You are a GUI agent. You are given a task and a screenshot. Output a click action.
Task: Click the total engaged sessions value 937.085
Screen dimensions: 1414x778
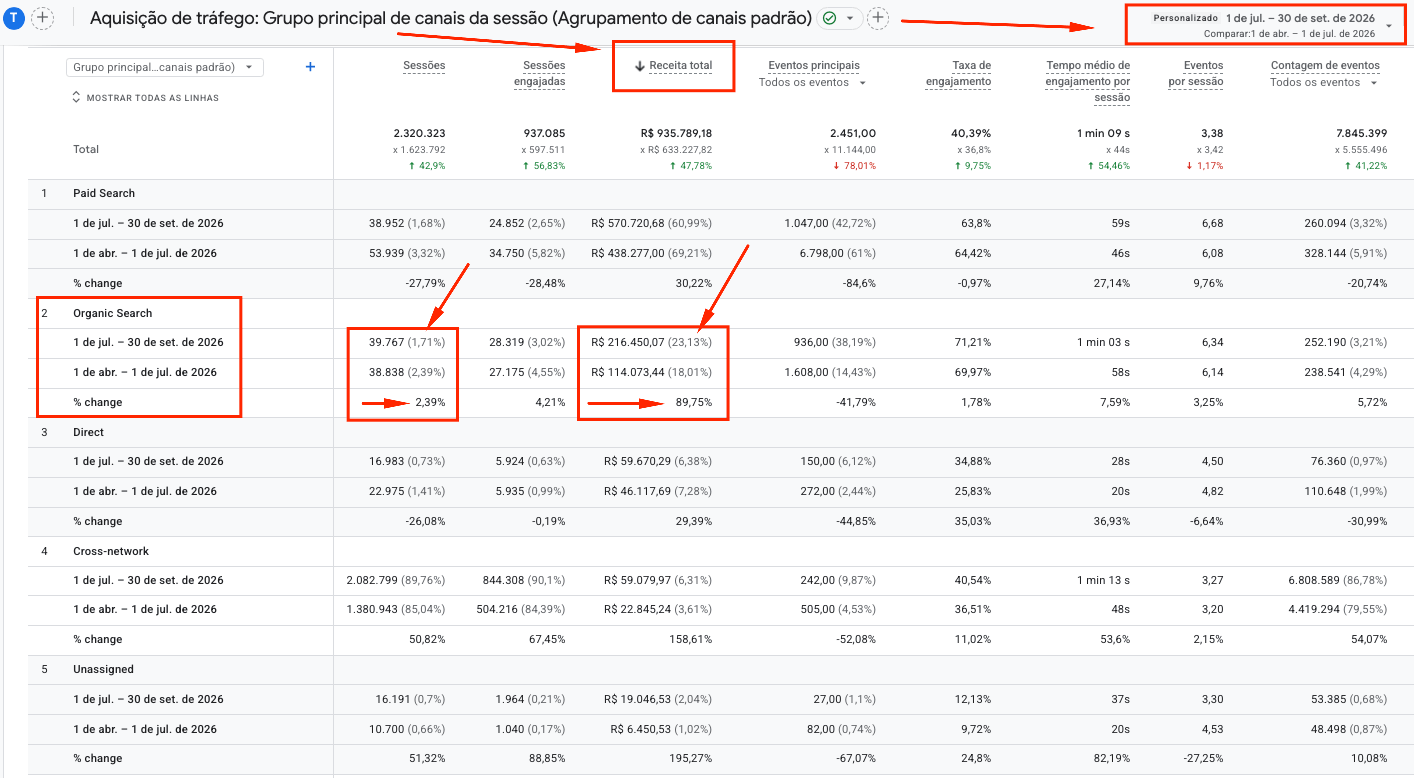tap(544, 133)
